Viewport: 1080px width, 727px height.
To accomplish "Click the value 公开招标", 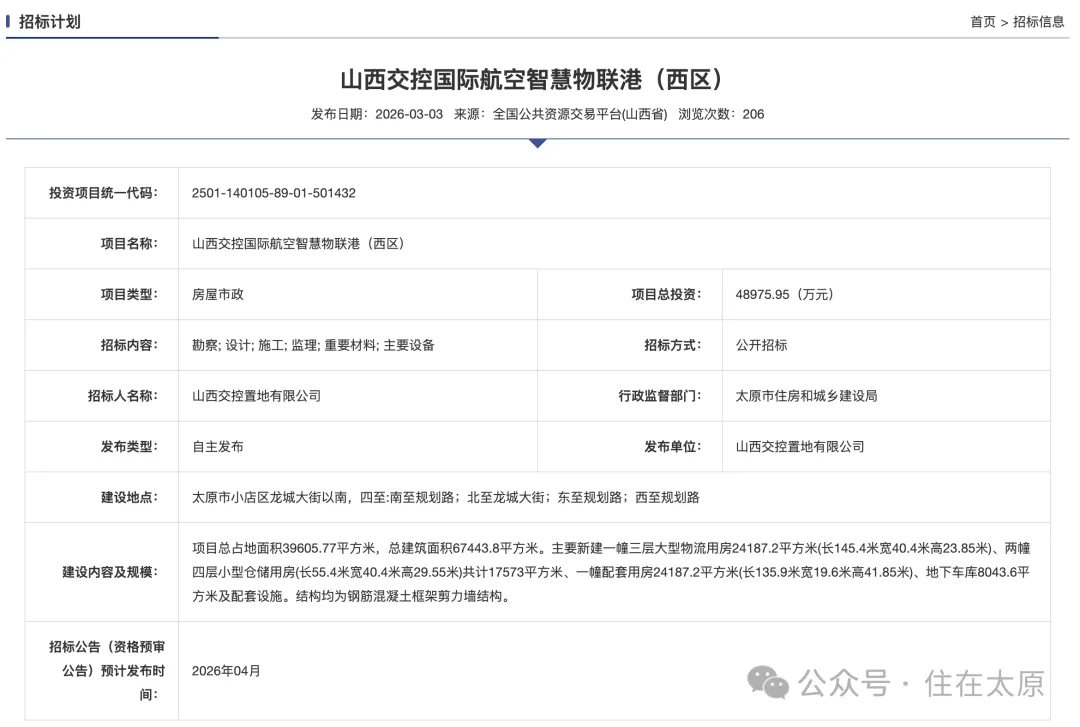I will pos(761,345).
